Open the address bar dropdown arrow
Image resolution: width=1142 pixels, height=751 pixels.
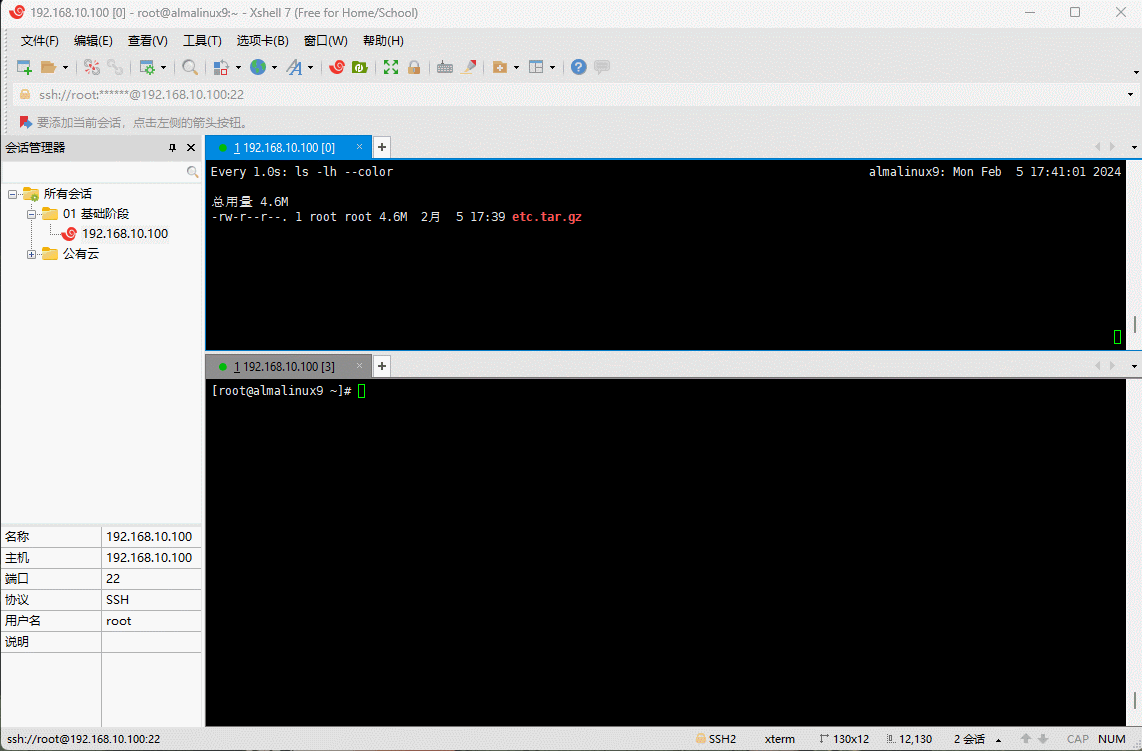(x=1131, y=94)
